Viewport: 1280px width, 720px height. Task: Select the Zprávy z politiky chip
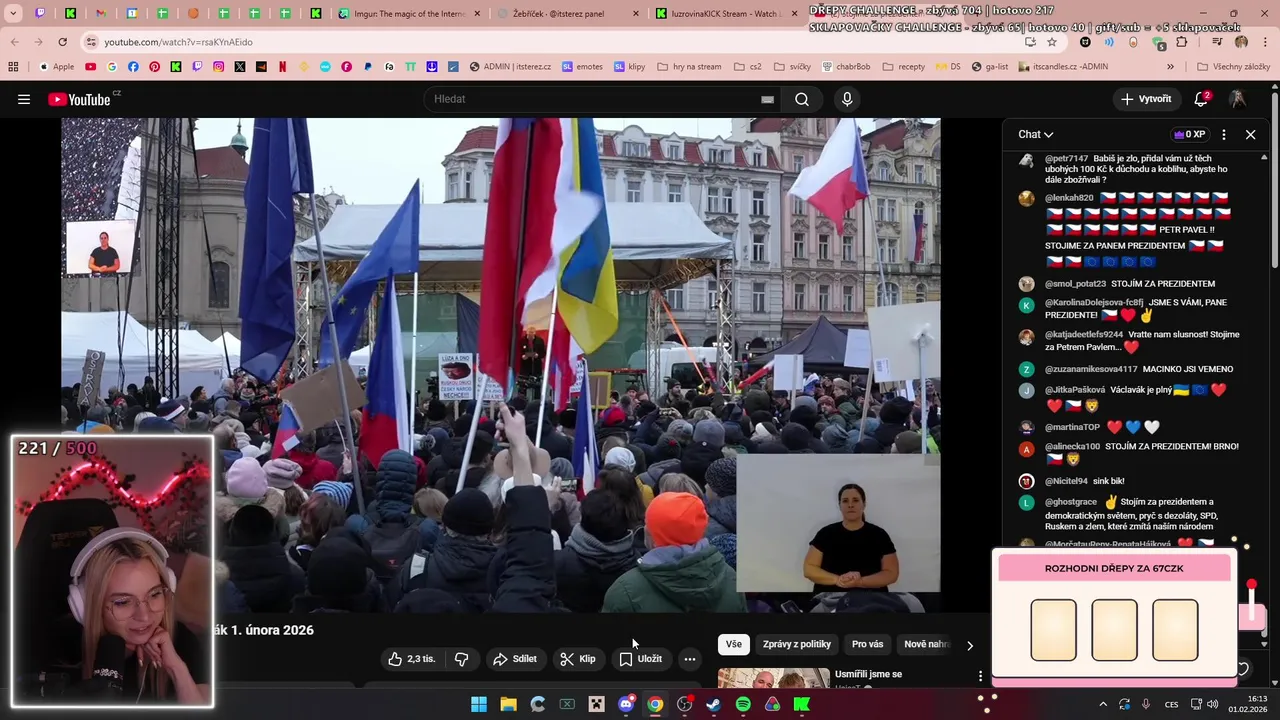coord(797,645)
